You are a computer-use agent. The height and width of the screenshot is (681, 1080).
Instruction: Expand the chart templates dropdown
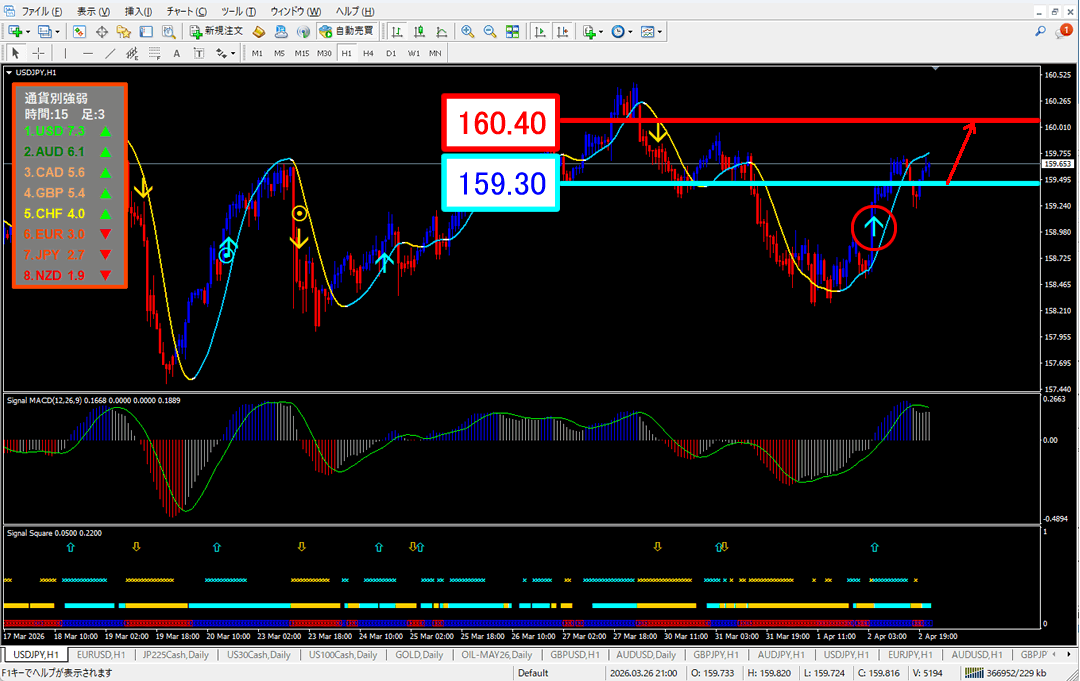coord(660,32)
